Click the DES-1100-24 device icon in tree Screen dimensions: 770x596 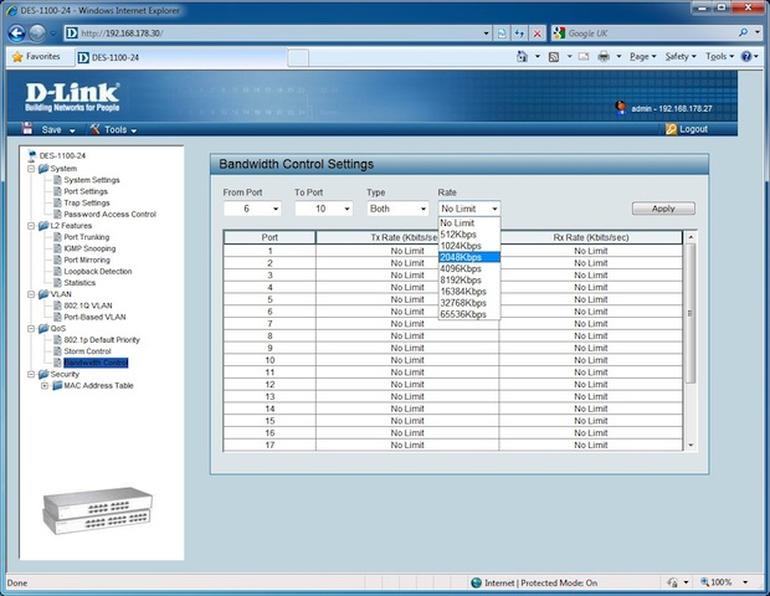(x=32, y=156)
